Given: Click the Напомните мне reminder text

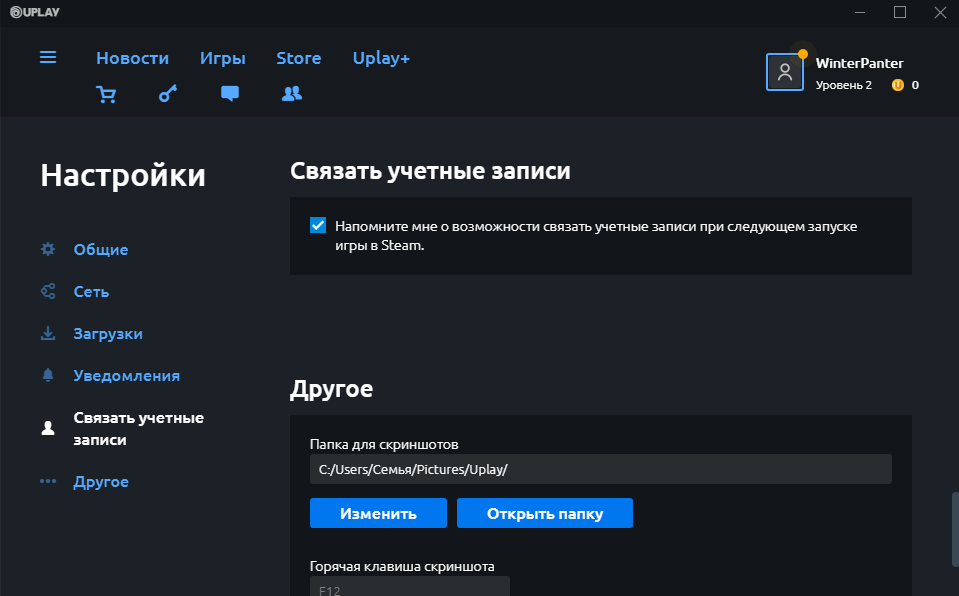Looking at the screenshot, I should pyautogui.click(x=596, y=236).
